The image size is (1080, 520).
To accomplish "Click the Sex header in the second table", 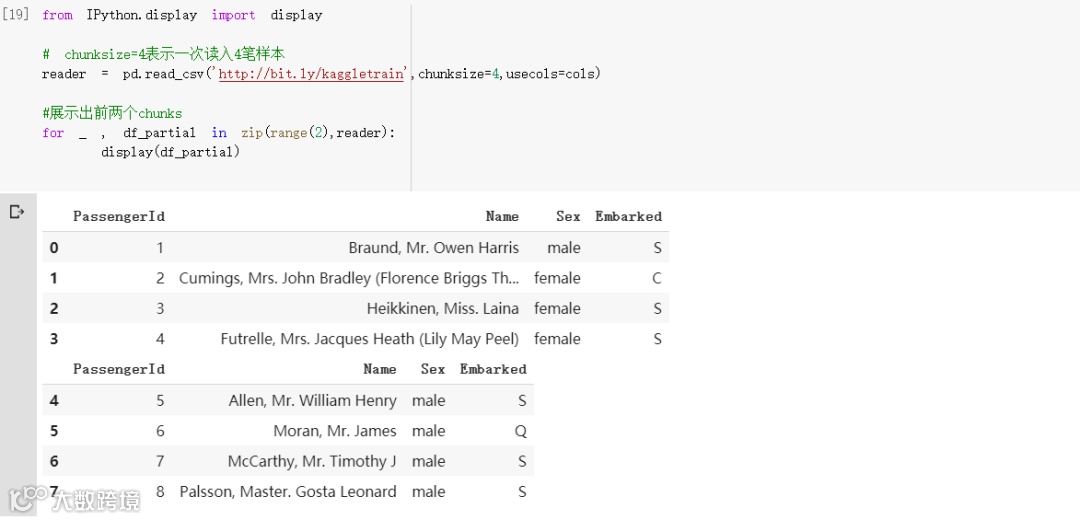I will point(432,369).
